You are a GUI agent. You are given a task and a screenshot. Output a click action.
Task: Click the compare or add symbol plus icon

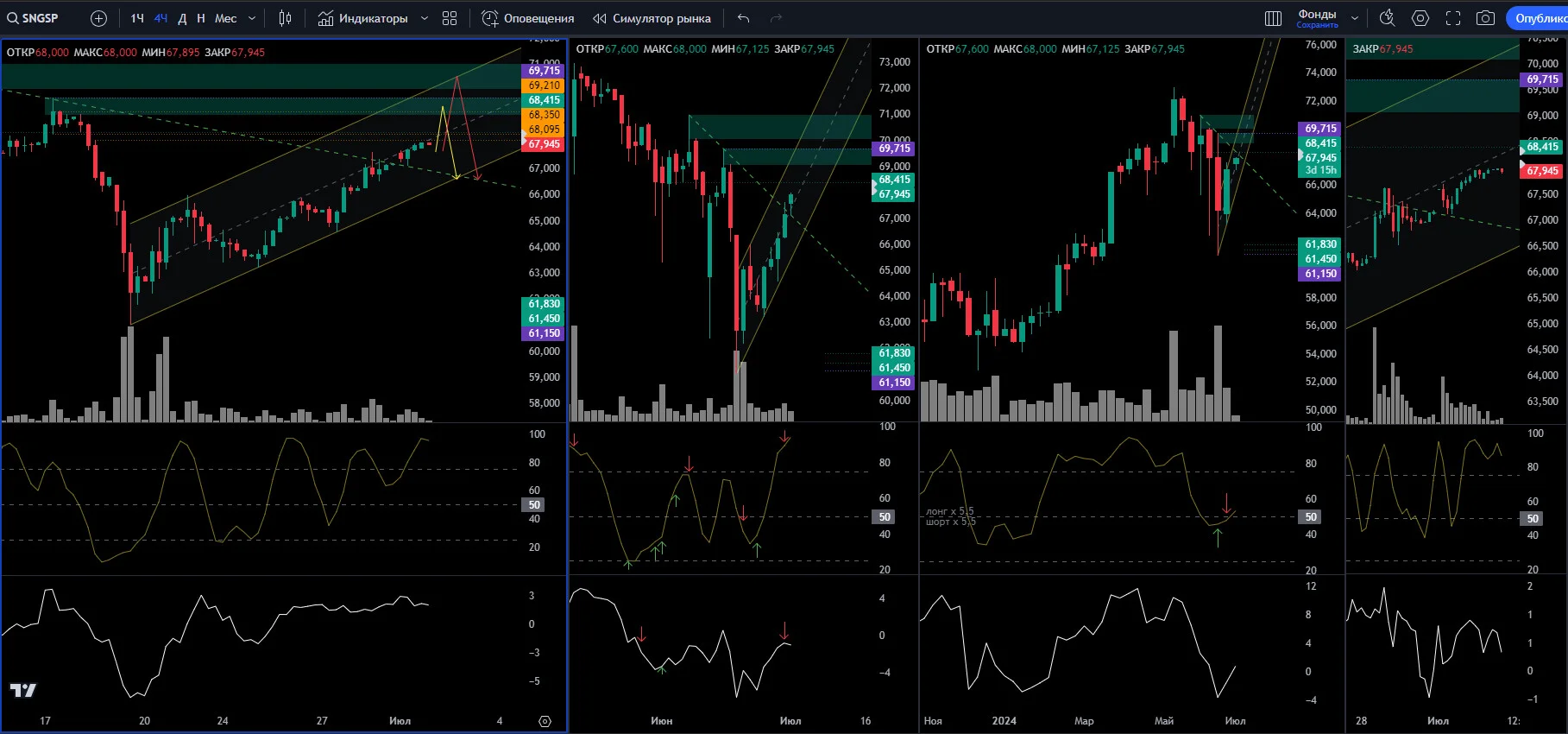click(x=98, y=18)
